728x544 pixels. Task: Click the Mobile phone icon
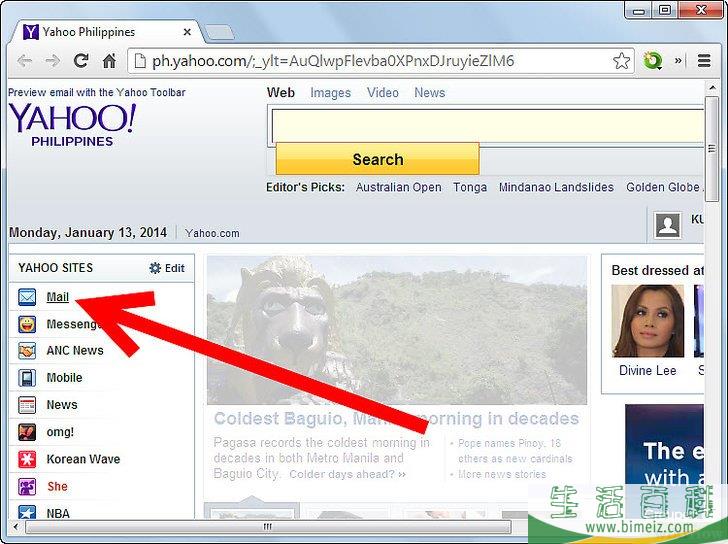tap(27, 378)
